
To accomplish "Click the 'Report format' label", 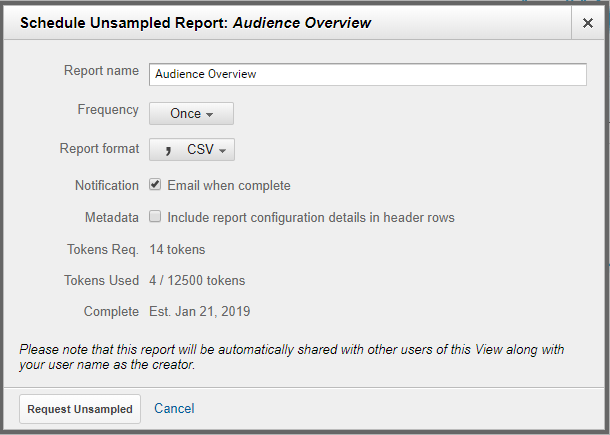I will point(99,149).
